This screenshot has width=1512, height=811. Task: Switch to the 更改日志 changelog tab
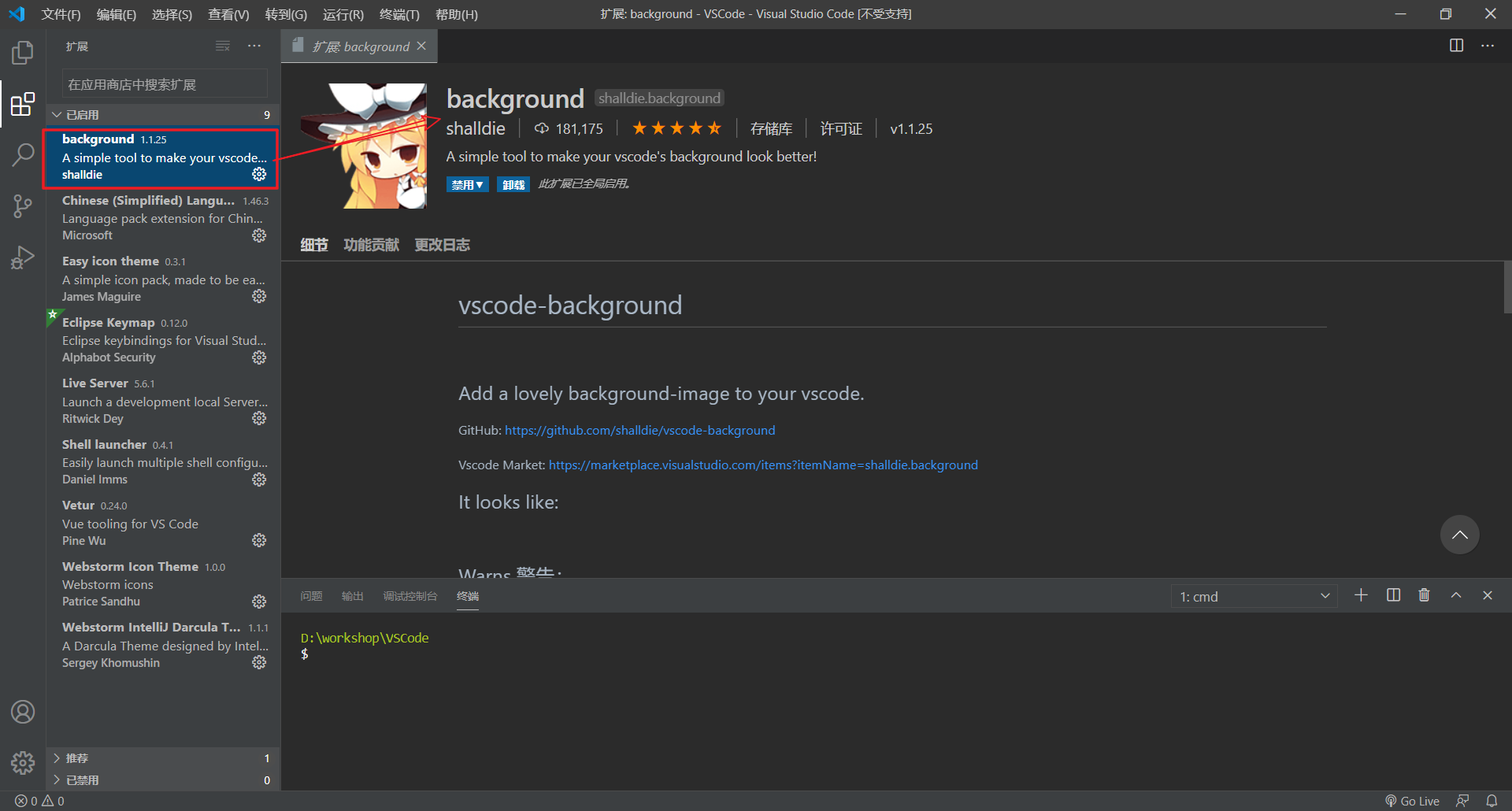(443, 245)
